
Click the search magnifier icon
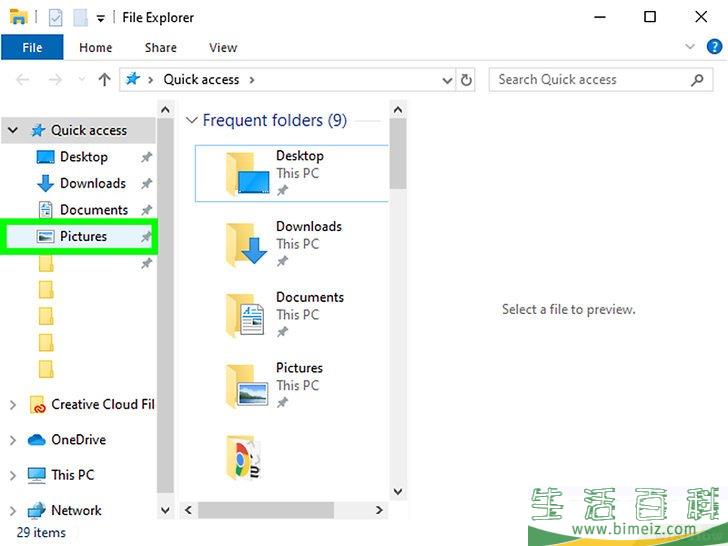coord(697,80)
